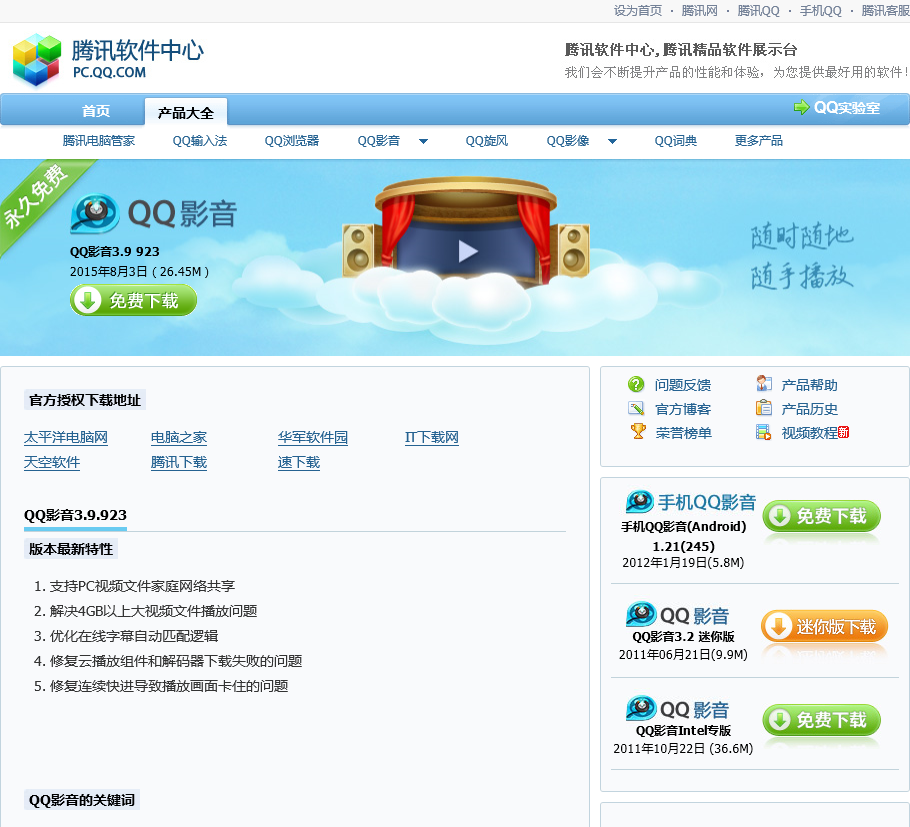910x827 pixels.
Task: Click 手机QQ in the top bar
Action: (821, 10)
